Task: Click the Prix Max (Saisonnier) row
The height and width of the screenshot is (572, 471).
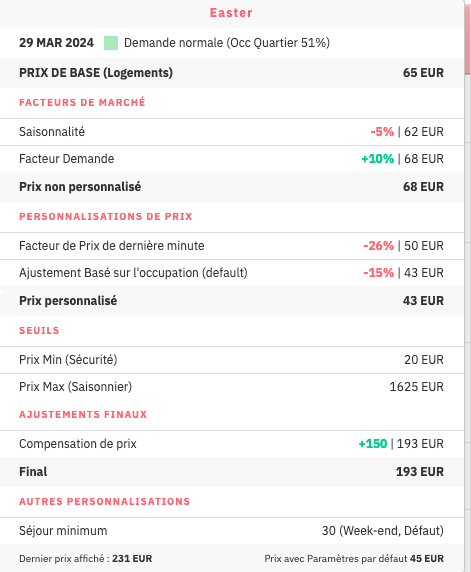Action: 232,387
